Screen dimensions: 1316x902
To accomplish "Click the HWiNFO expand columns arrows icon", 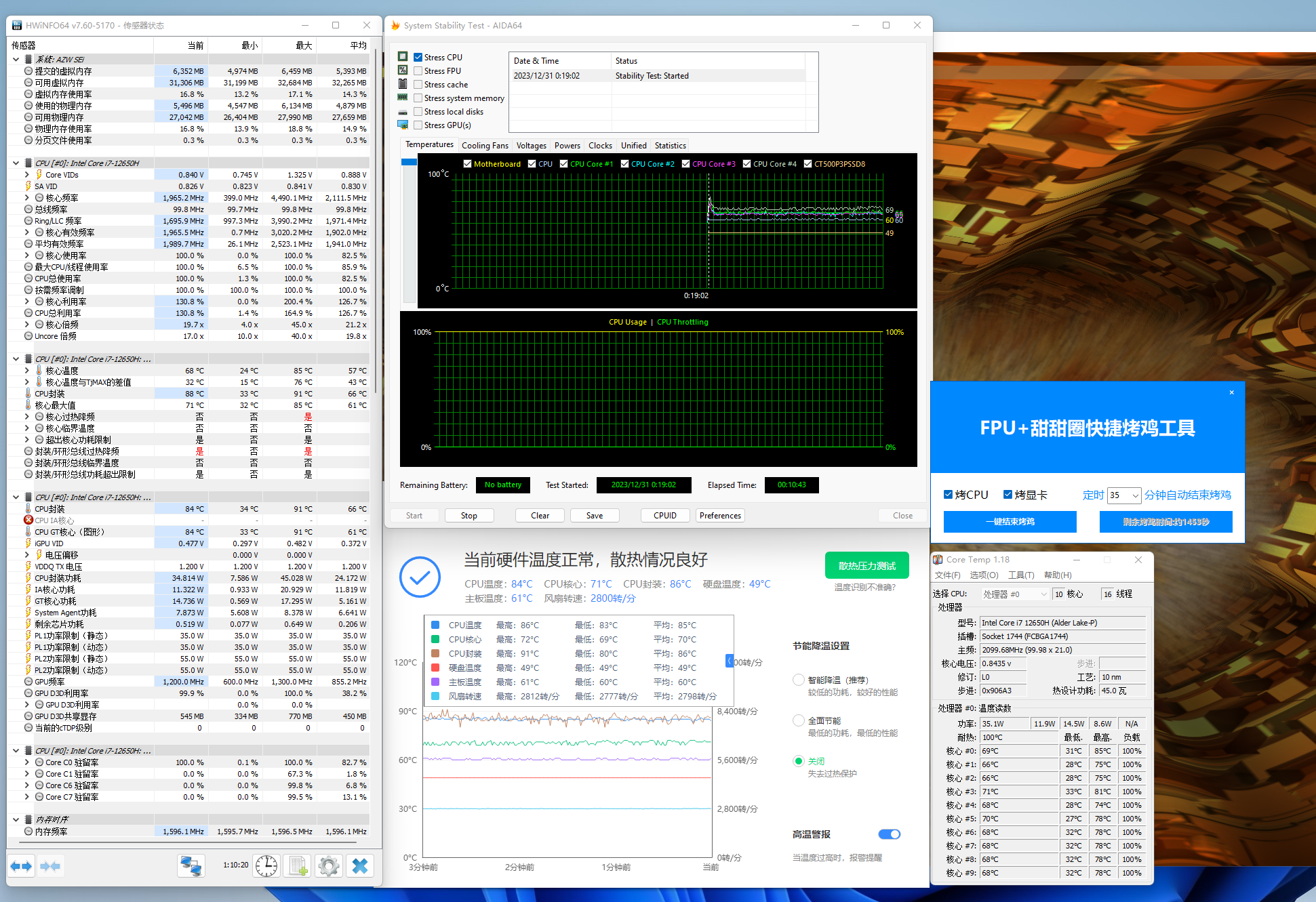I will pyautogui.click(x=21, y=866).
